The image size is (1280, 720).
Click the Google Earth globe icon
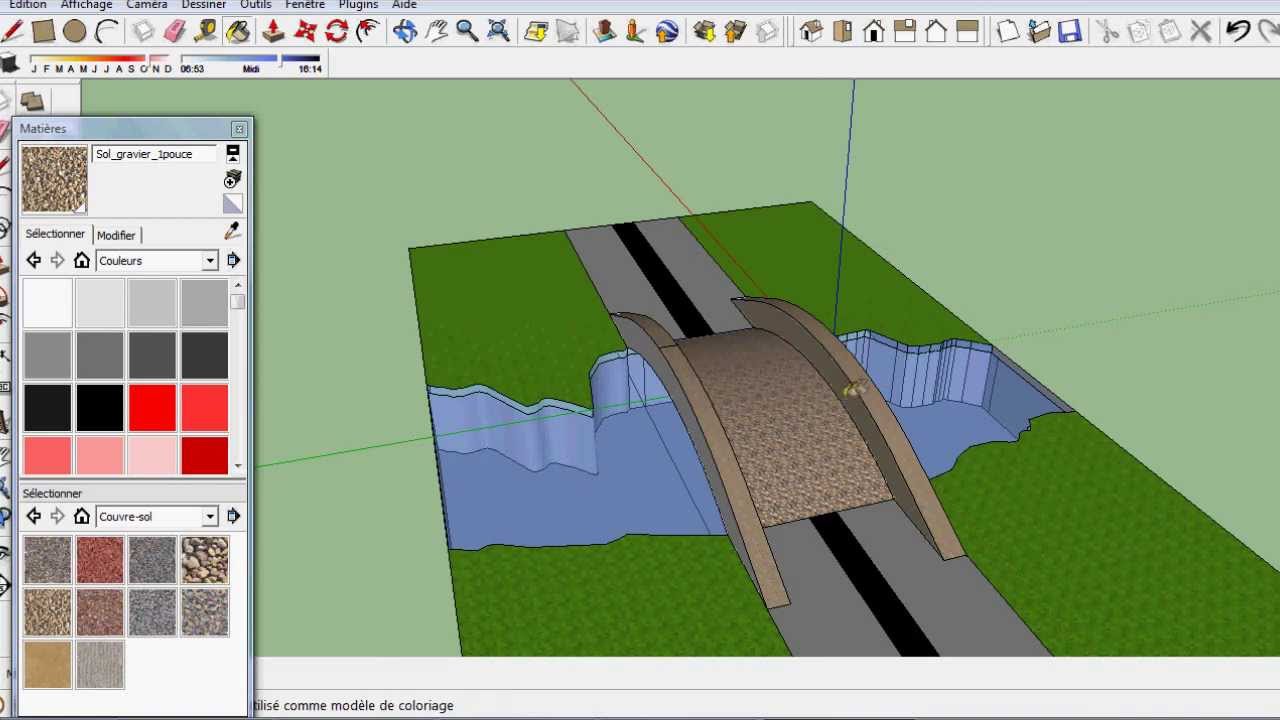pos(667,32)
